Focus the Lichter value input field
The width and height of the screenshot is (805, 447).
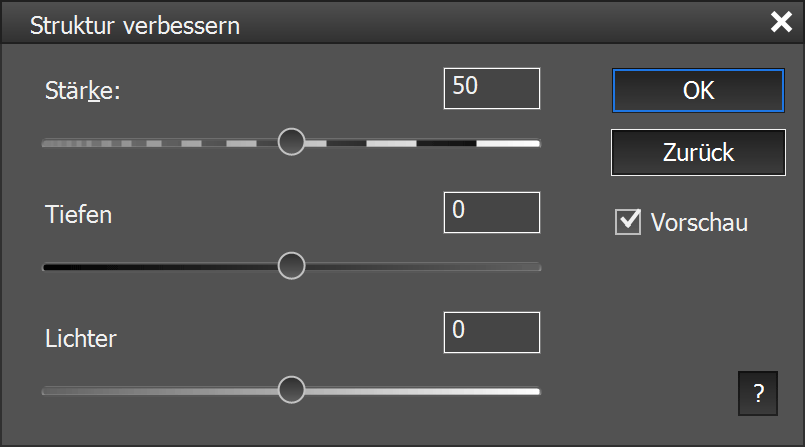491,332
